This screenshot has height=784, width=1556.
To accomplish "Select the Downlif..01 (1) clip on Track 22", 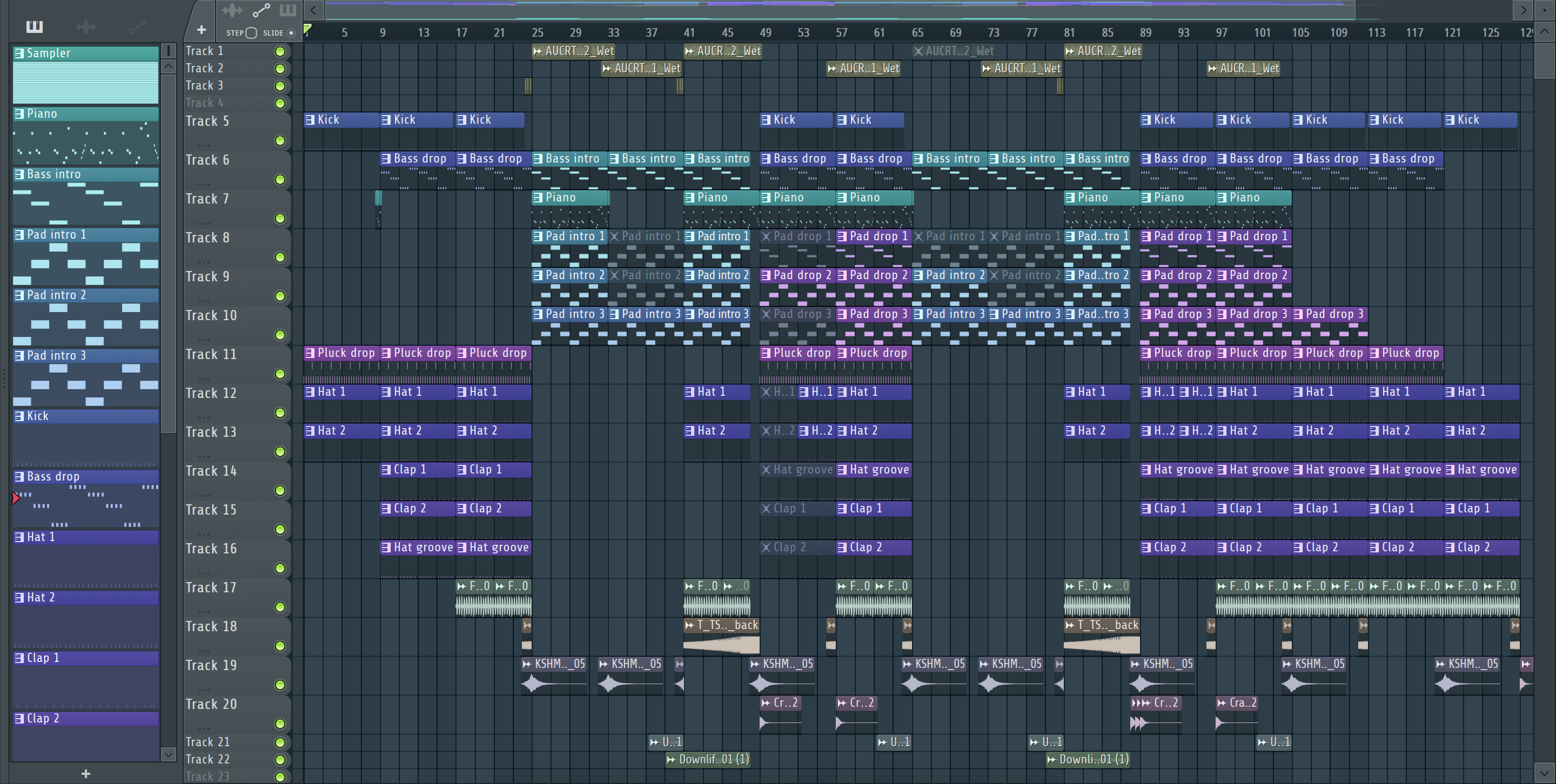I will point(707,759).
